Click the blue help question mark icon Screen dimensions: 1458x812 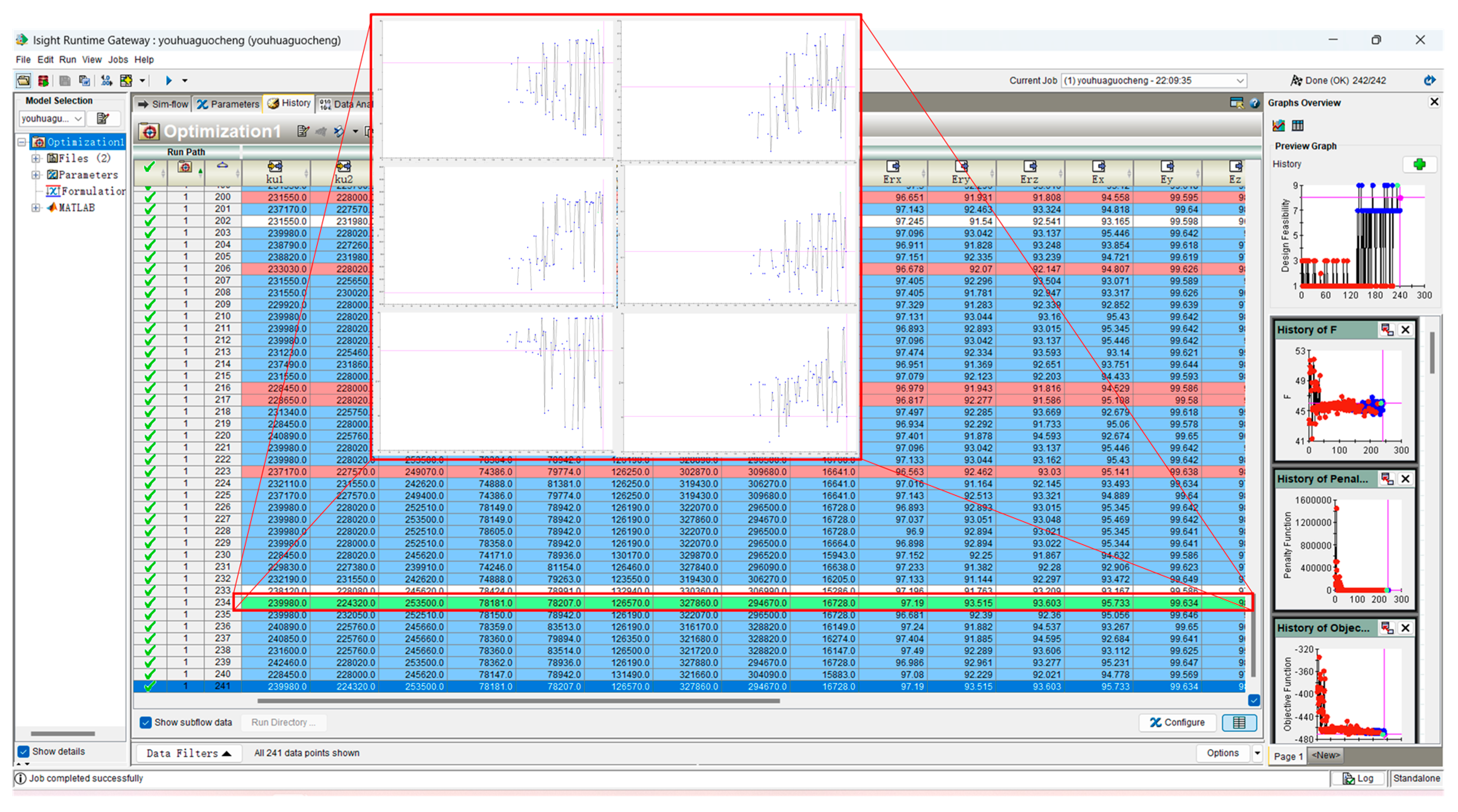[1254, 103]
